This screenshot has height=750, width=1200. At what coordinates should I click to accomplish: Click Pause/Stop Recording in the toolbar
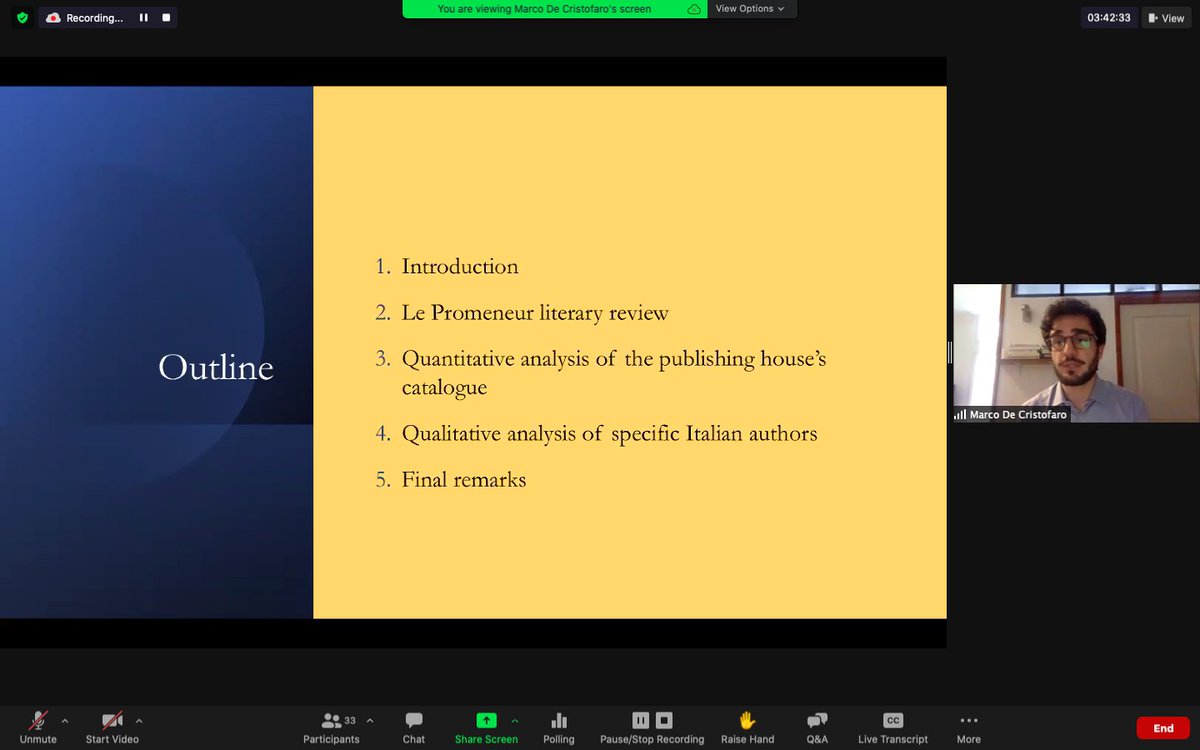652,727
